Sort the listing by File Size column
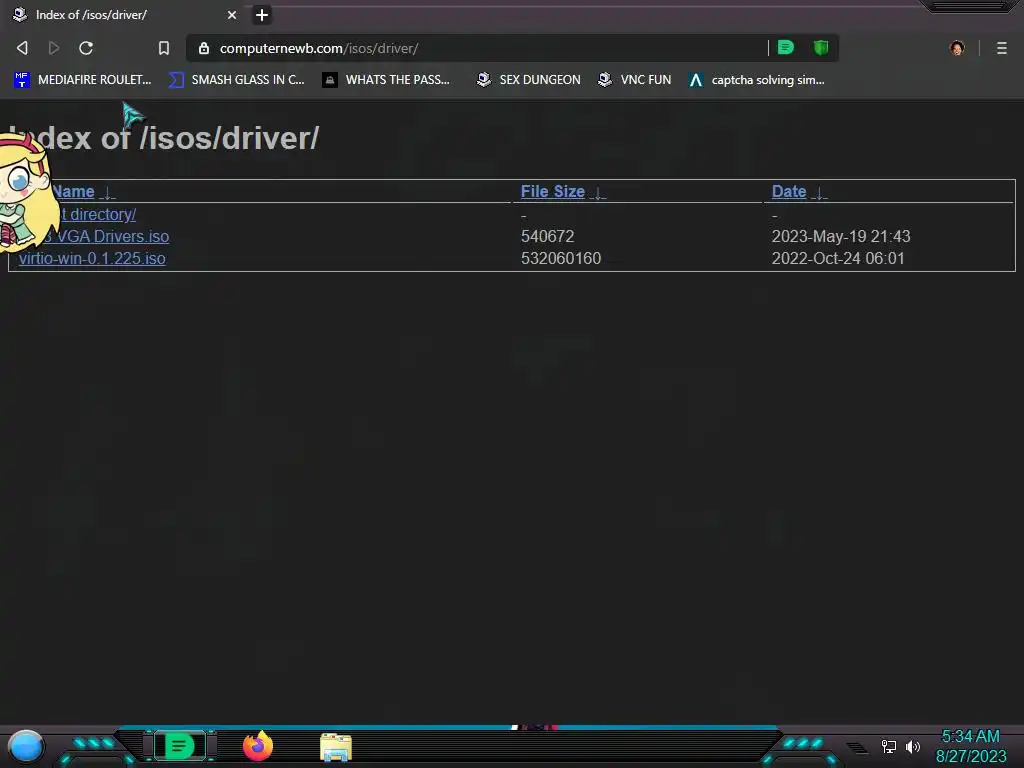 pyautogui.click(x=552, y=191)
